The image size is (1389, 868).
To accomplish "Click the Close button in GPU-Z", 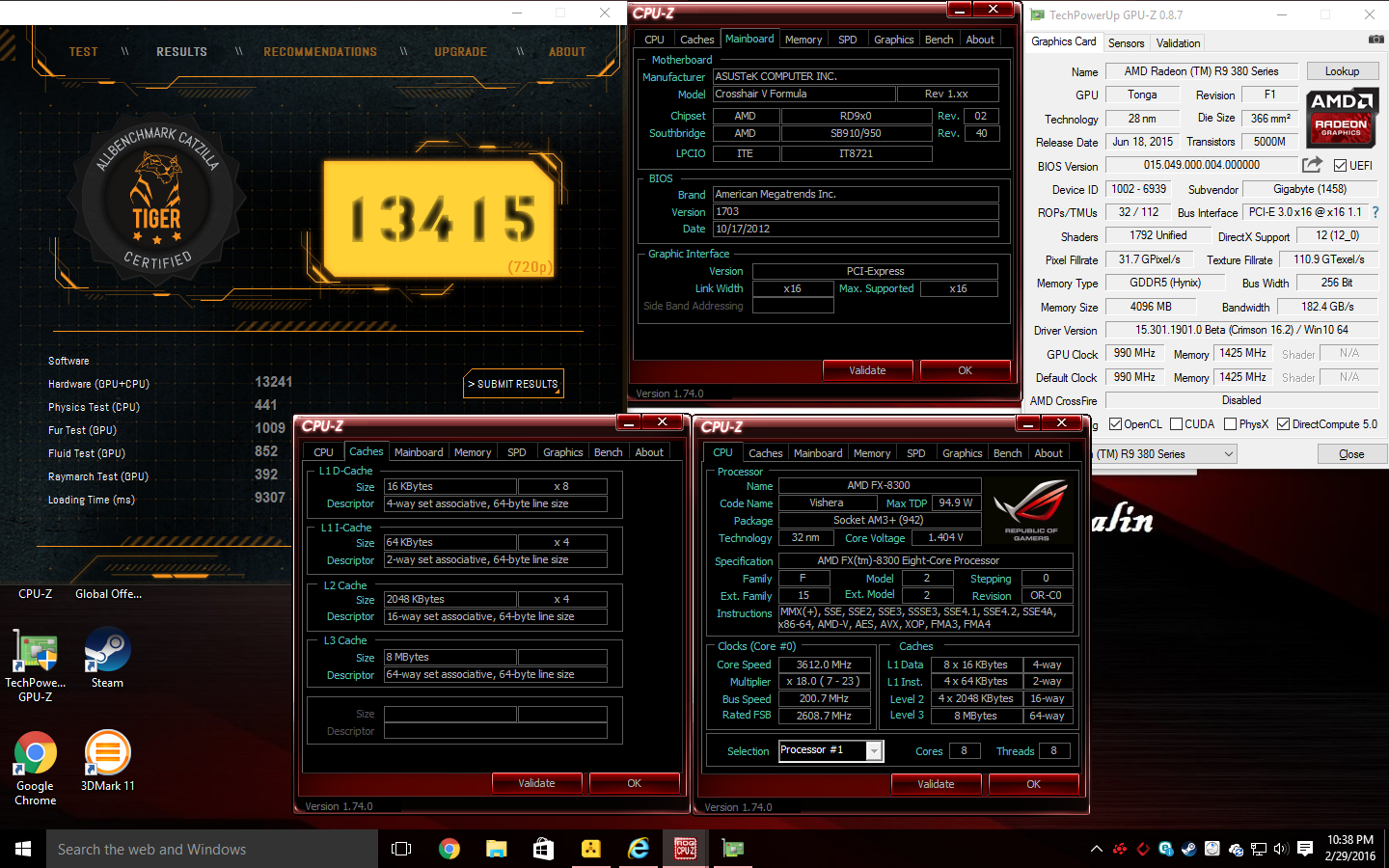I will point(1351,454).
